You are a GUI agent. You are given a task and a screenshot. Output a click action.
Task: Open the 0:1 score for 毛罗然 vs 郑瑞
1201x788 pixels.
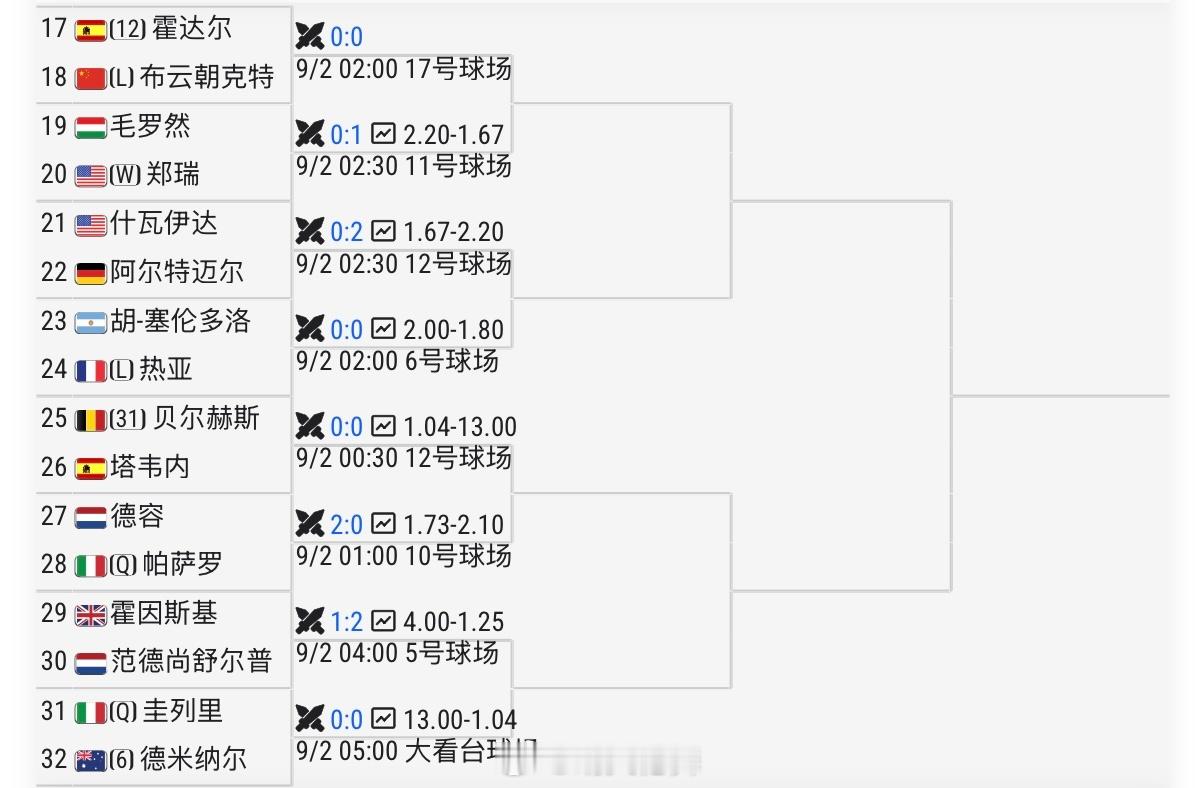point(346,134)
